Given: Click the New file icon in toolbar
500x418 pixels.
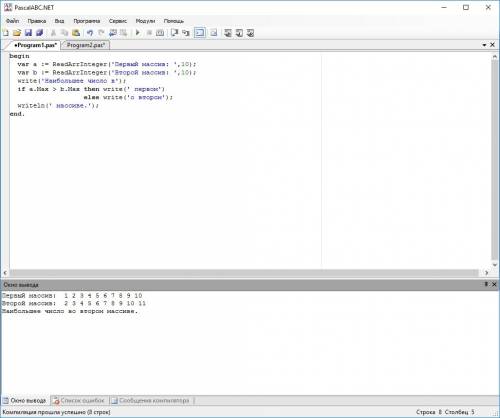Looking at the screenshot, I should (6, 33).
